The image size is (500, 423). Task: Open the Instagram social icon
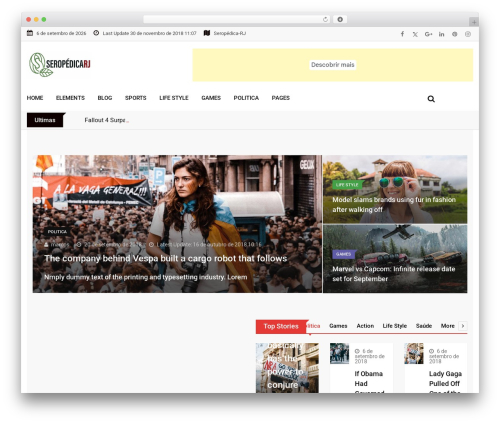(x=468, y=34)
